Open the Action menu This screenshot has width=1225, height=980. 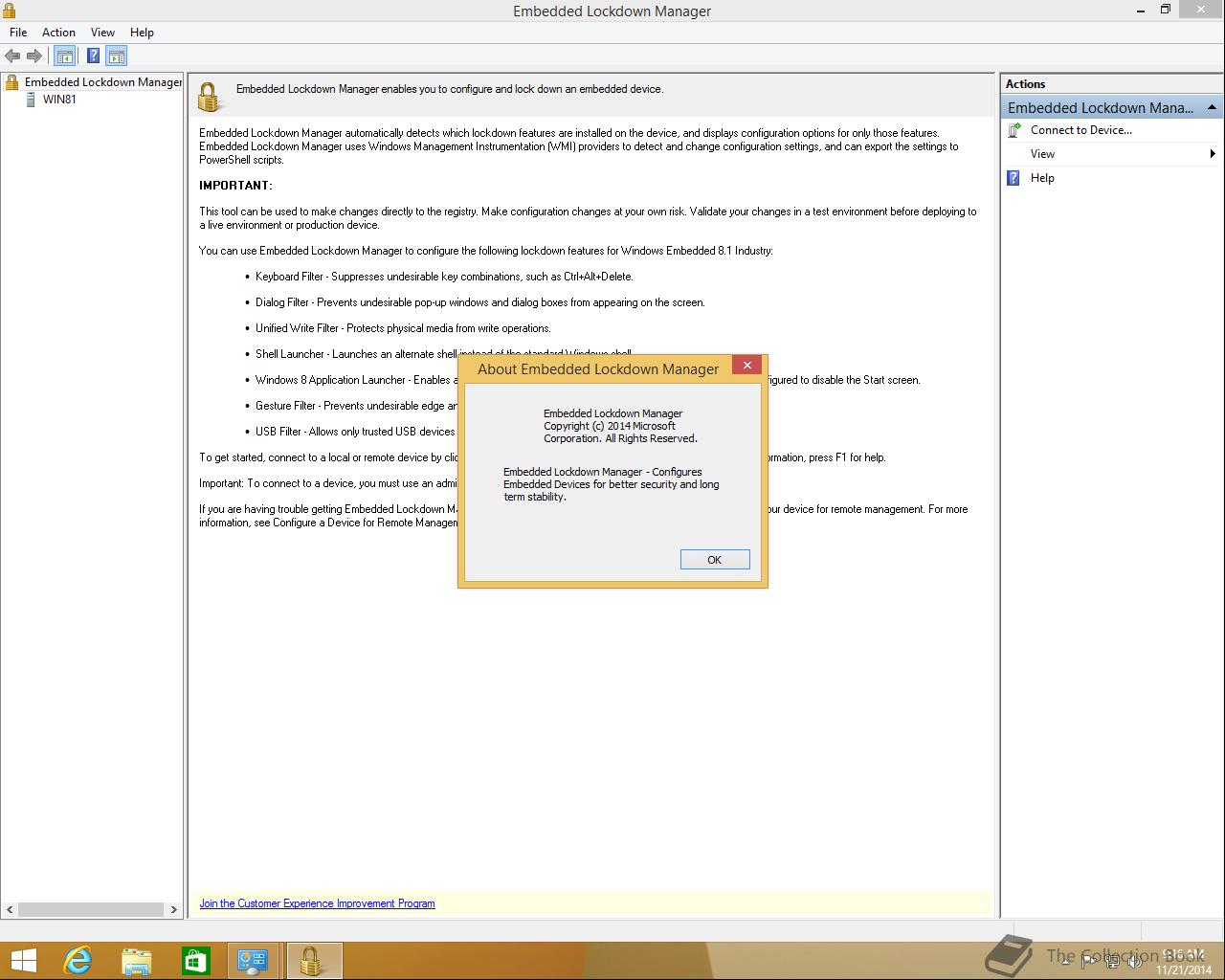[58, 33]
